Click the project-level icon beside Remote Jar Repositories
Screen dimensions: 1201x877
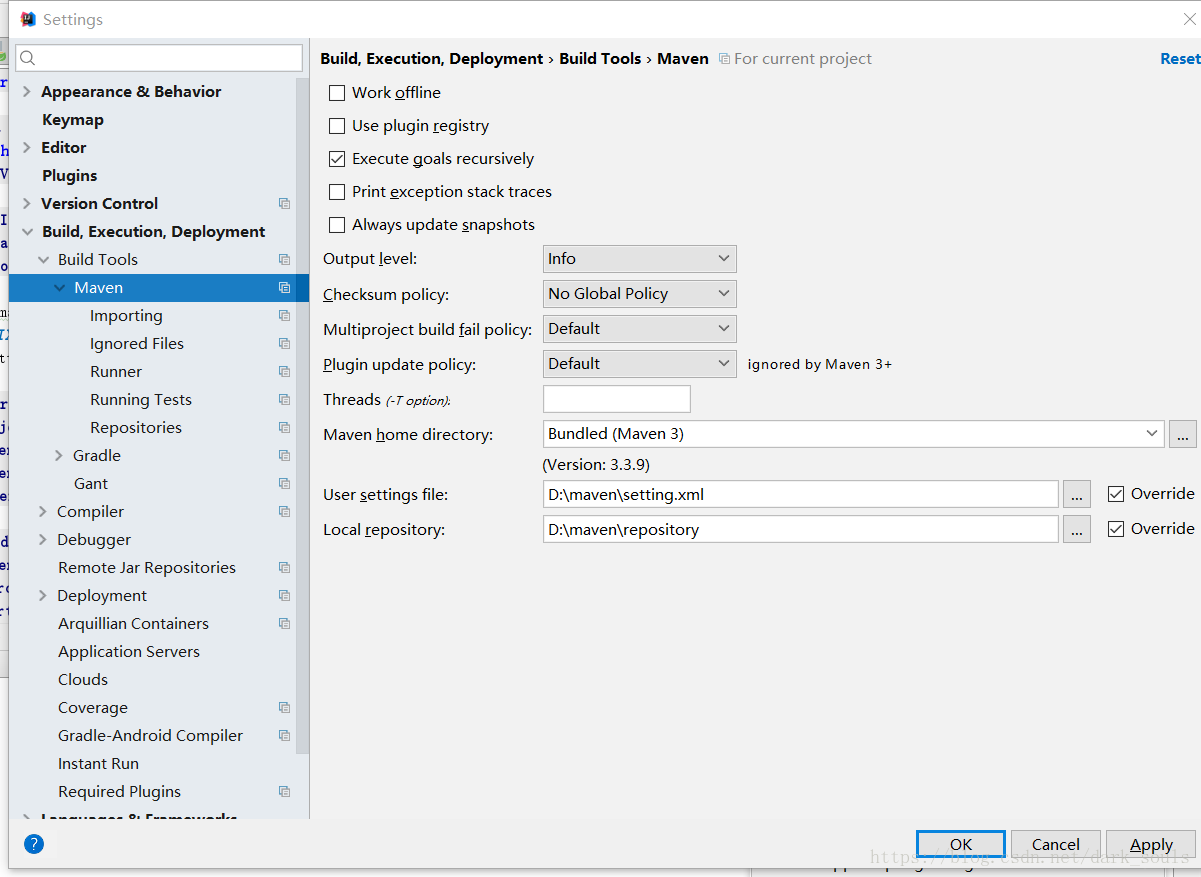pos(284,567)
